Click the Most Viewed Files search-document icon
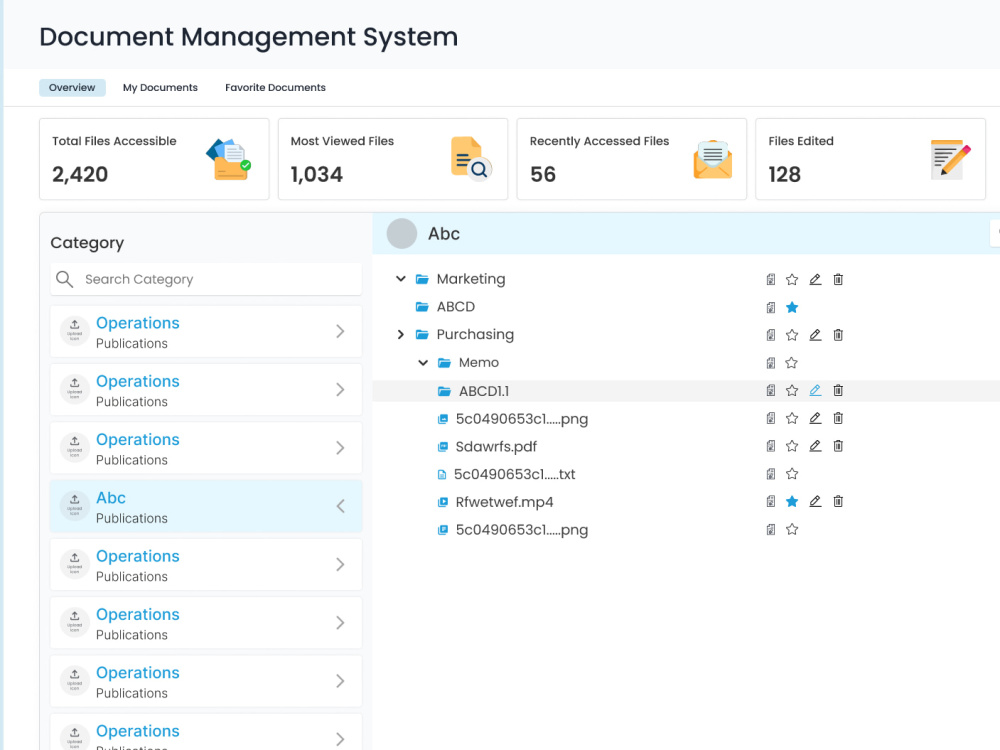 (471, 159)
